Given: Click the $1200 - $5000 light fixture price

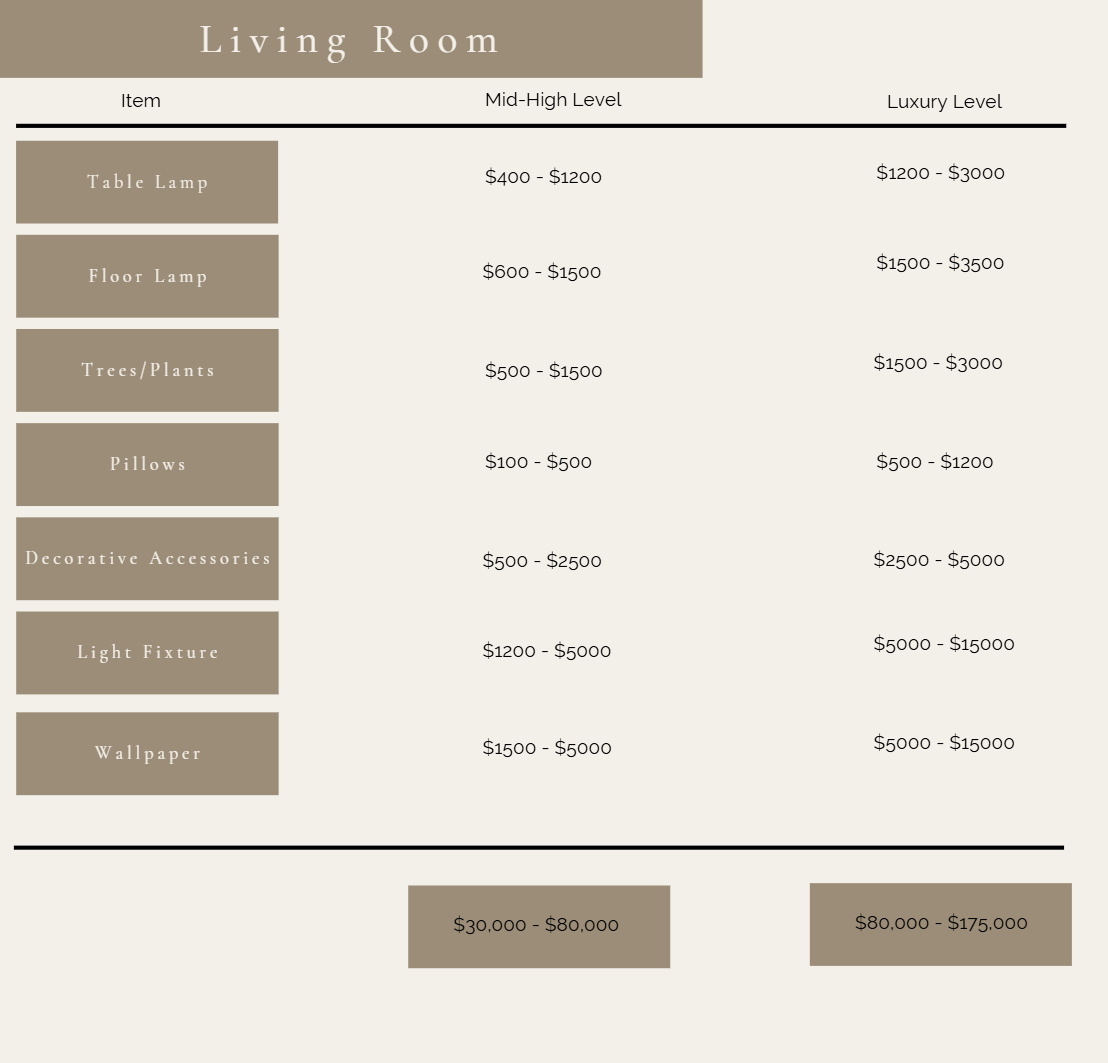Looking at the screenshot, I should (546, 651).
